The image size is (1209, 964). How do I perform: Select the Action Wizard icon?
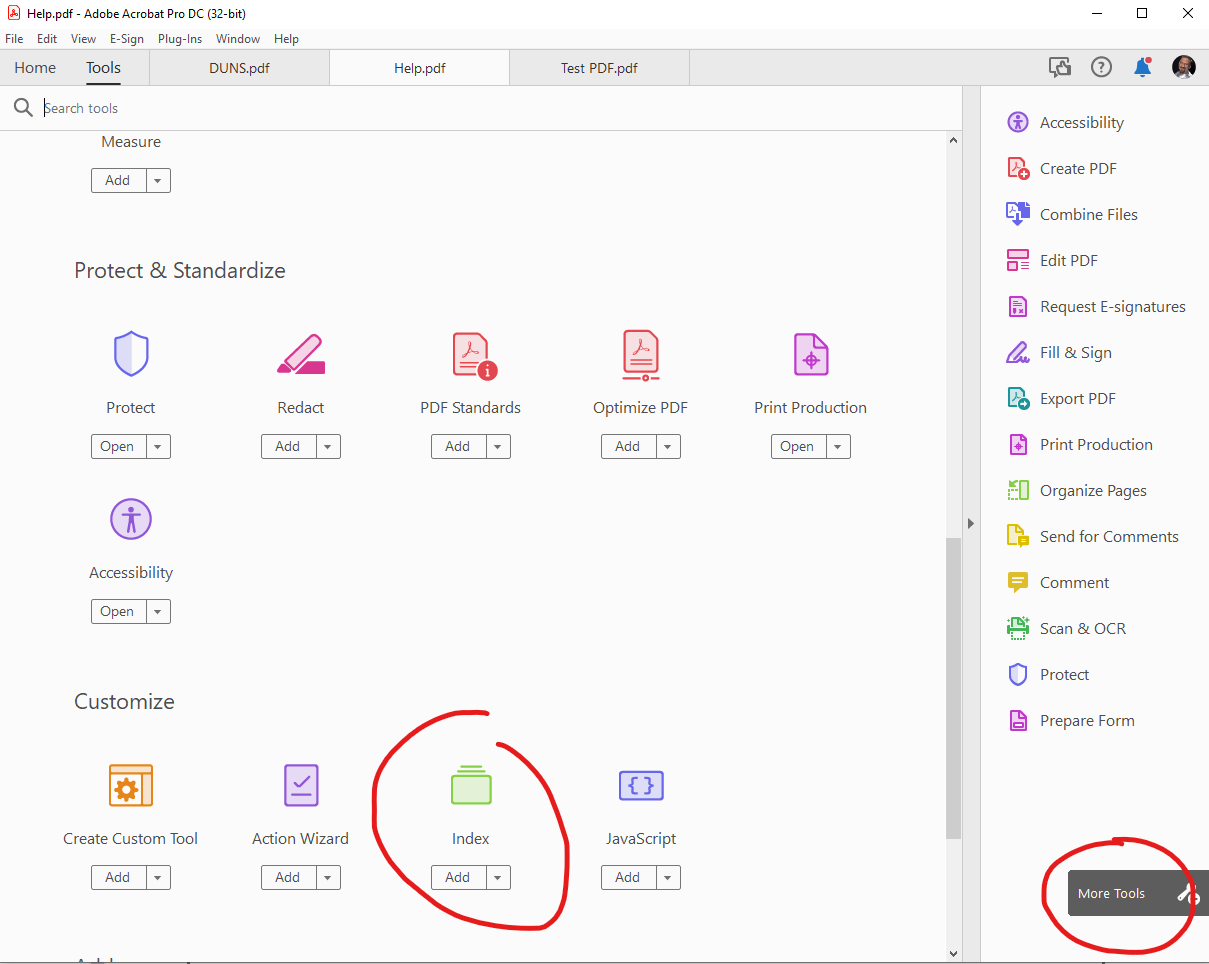(300, 784)
